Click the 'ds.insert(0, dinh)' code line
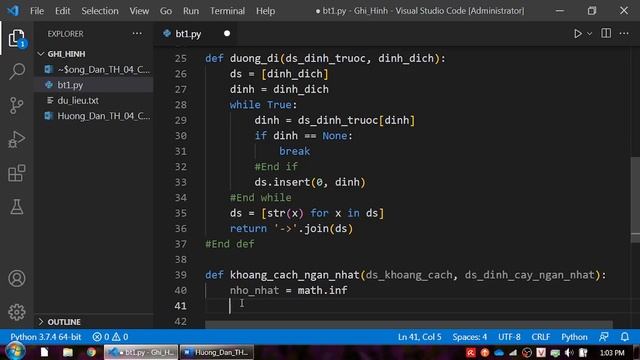The height and width of the screenshot is (360, 640). [310, 182]
